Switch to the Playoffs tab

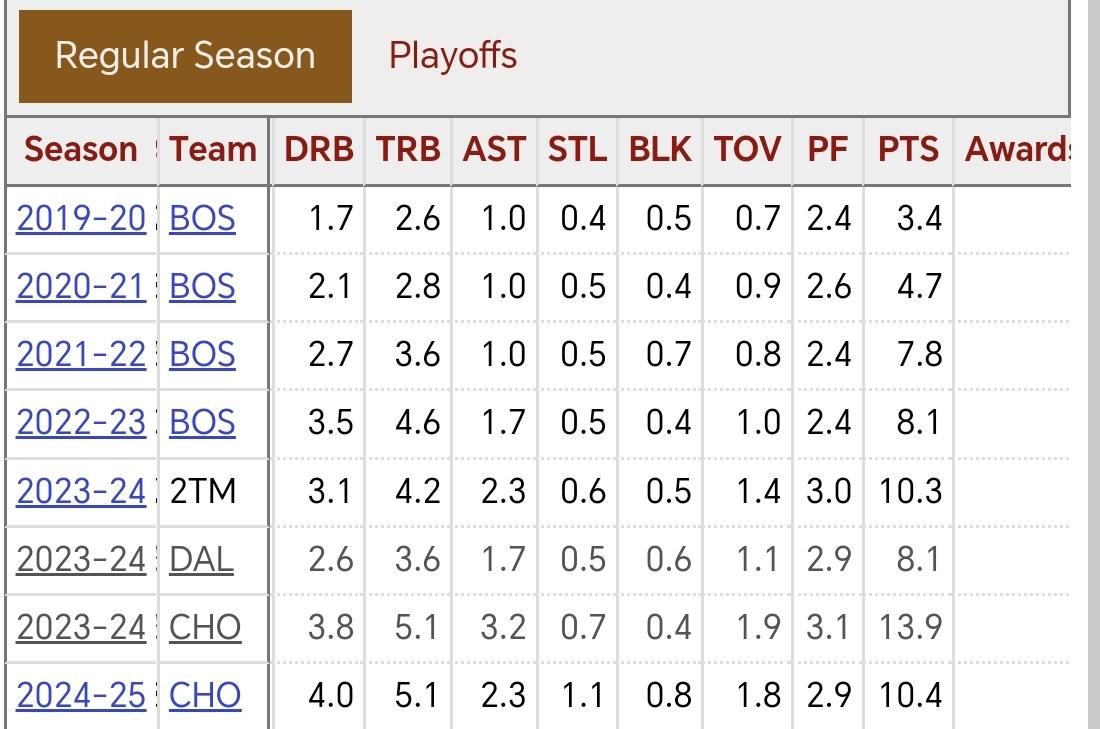tap(452, 56)
